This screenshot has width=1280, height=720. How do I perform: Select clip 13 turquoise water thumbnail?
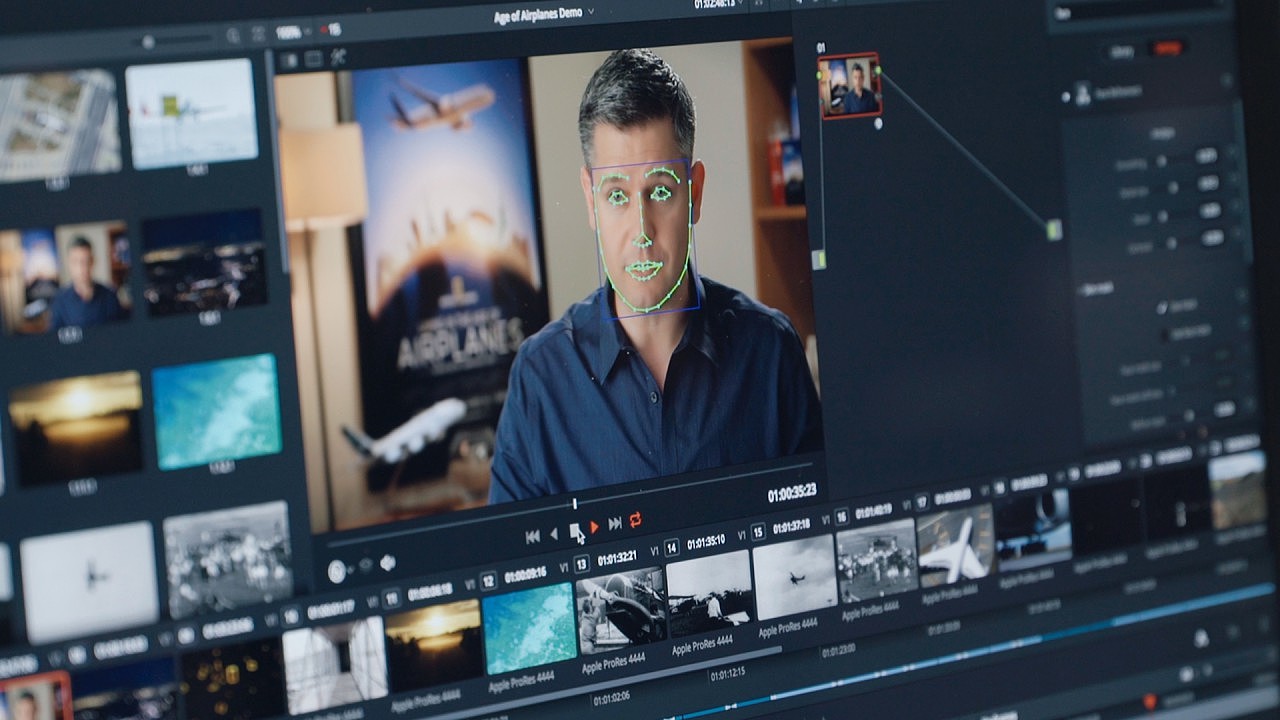[x=530, y=628]
